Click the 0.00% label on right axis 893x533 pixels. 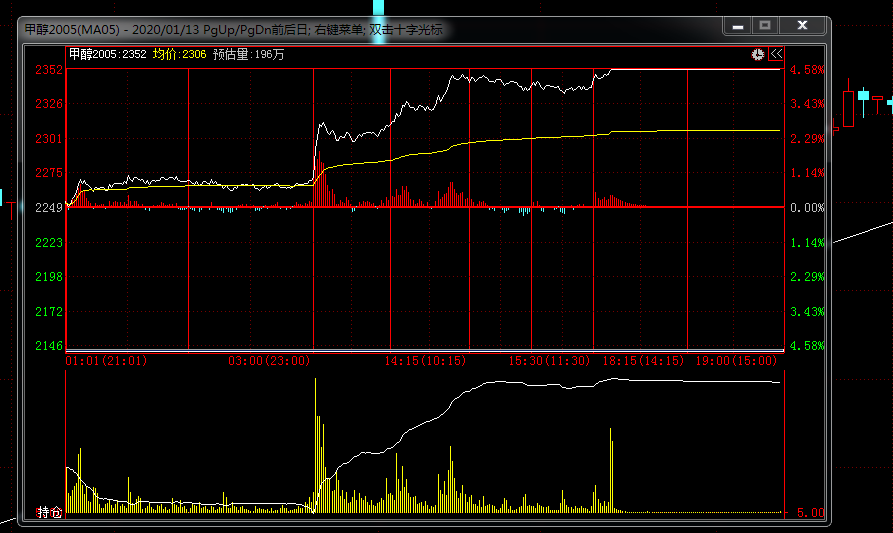point(806,208)
